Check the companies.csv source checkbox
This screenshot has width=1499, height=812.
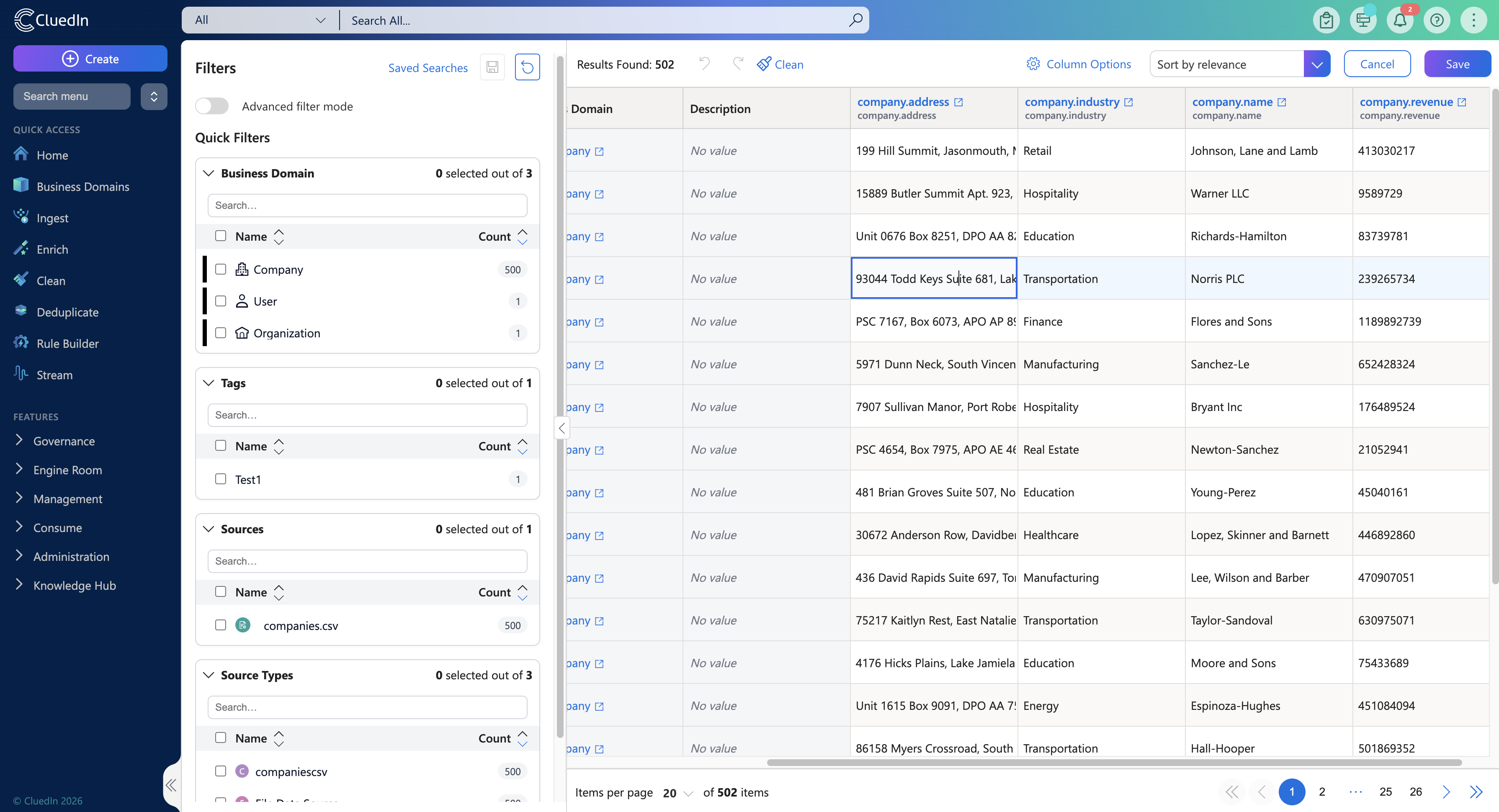point(221,625)
